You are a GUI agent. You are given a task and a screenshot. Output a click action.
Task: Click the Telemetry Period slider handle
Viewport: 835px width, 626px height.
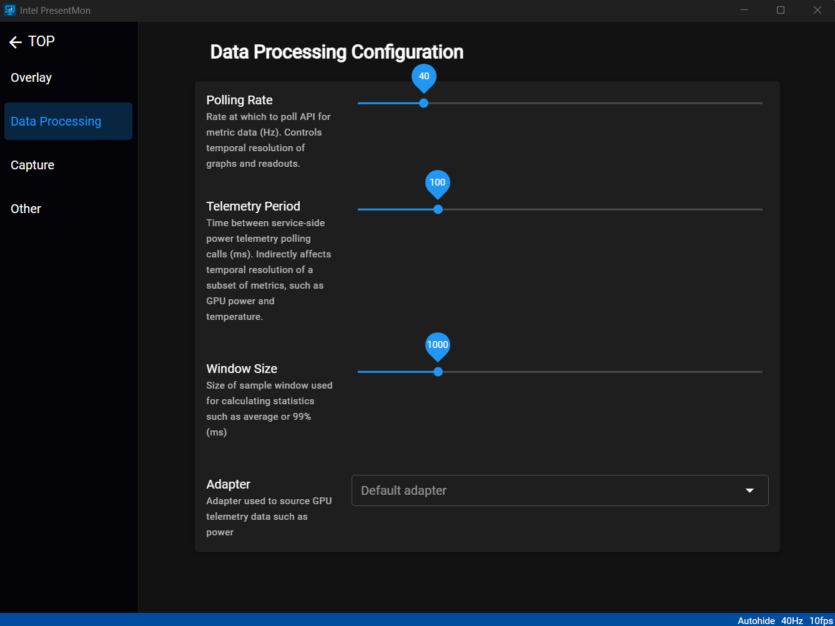438,210
